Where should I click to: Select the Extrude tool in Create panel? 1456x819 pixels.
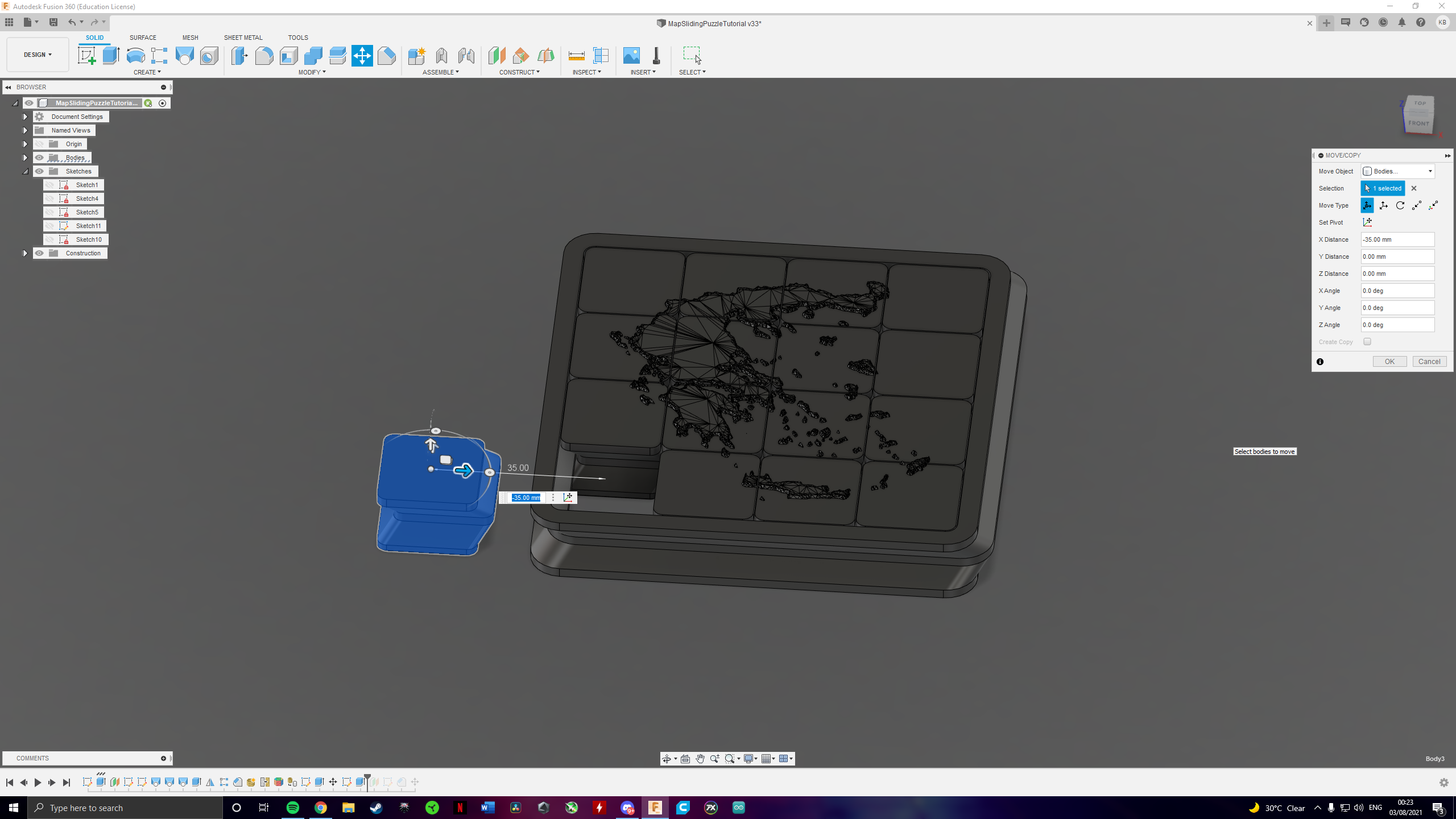(110, 55)
